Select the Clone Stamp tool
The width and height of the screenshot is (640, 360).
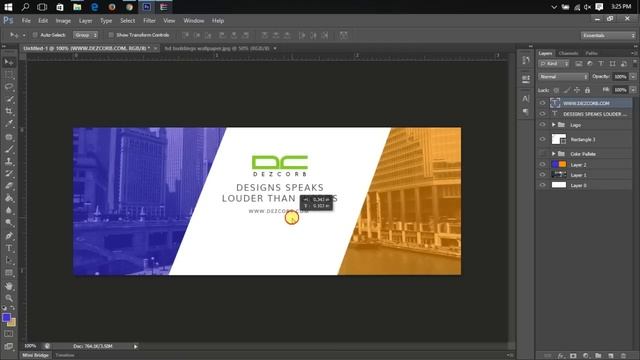(9, 161)
